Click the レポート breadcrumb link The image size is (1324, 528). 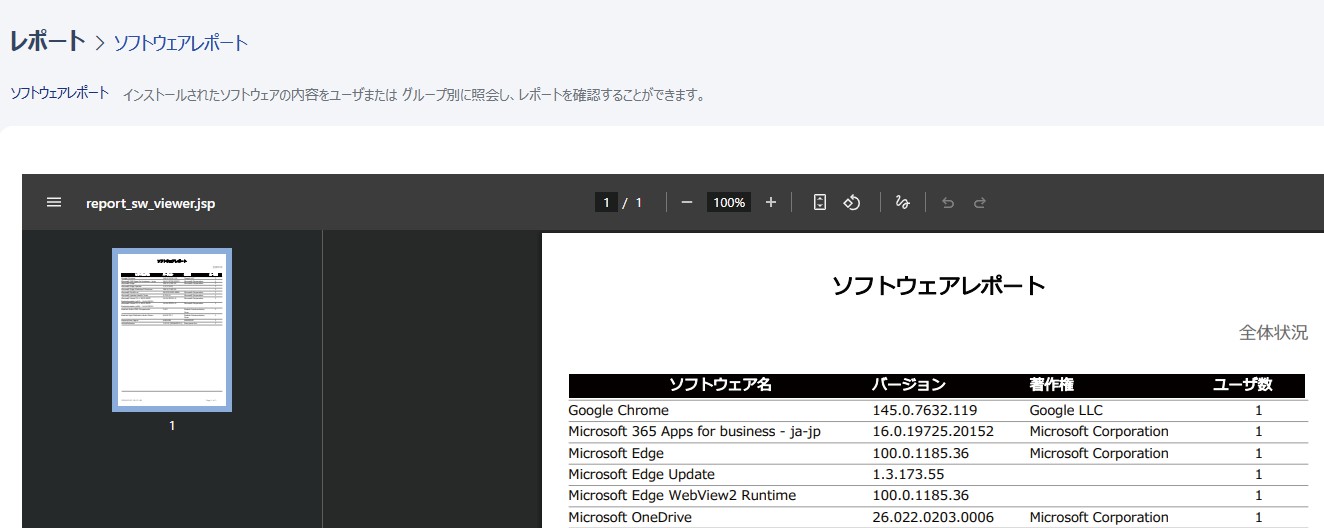48,41
